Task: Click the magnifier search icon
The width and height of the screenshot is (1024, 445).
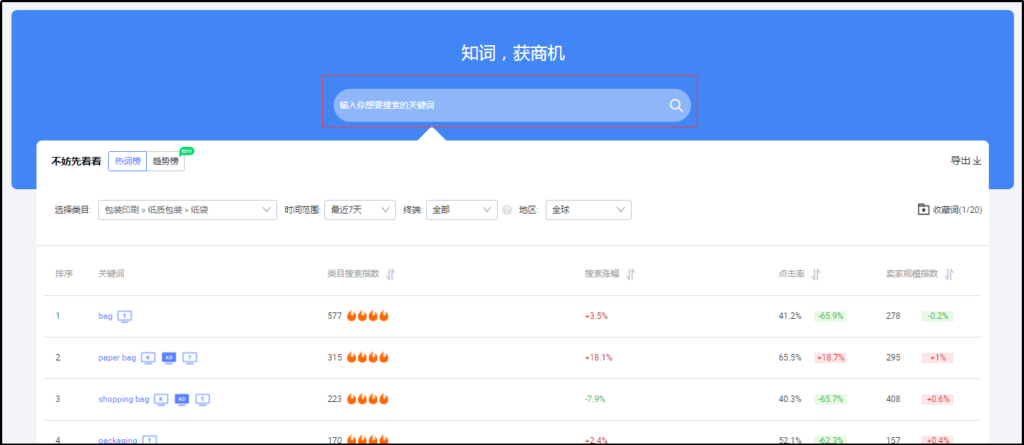Action: pos(676,105)
